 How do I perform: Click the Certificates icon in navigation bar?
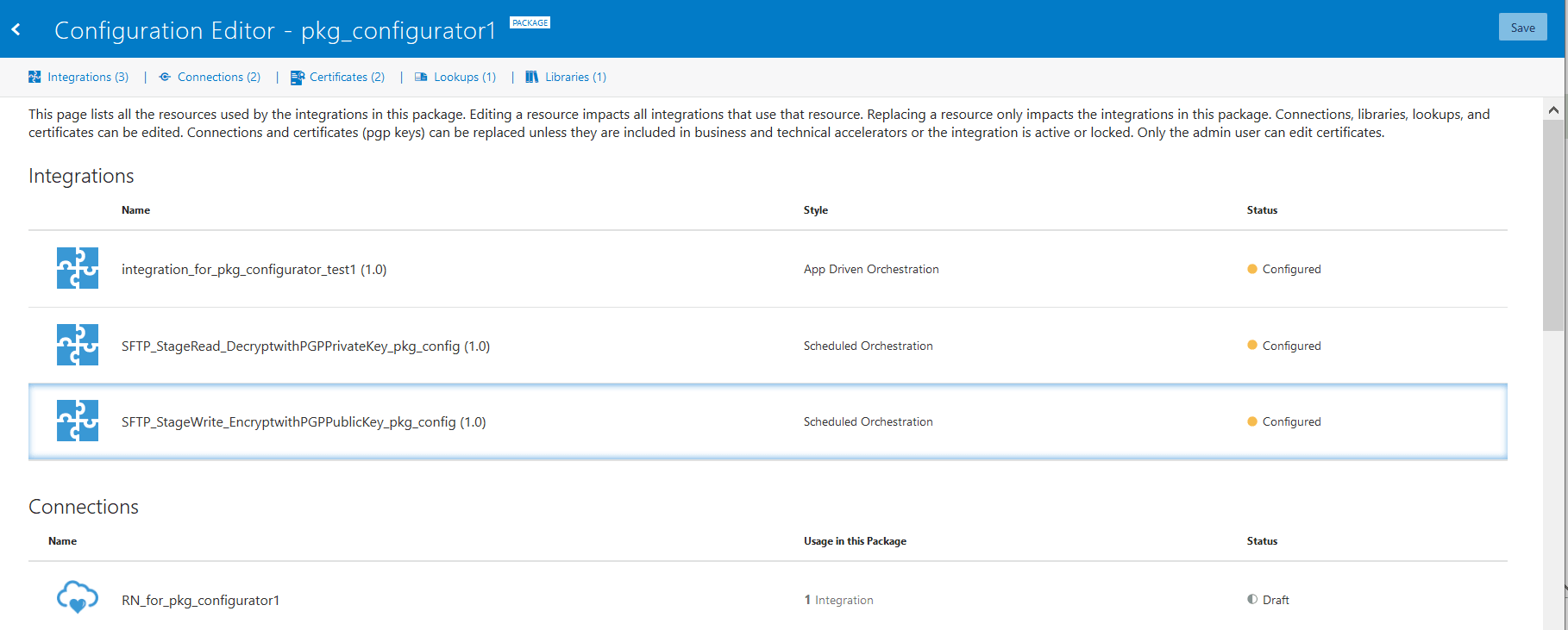coord(298,78)
